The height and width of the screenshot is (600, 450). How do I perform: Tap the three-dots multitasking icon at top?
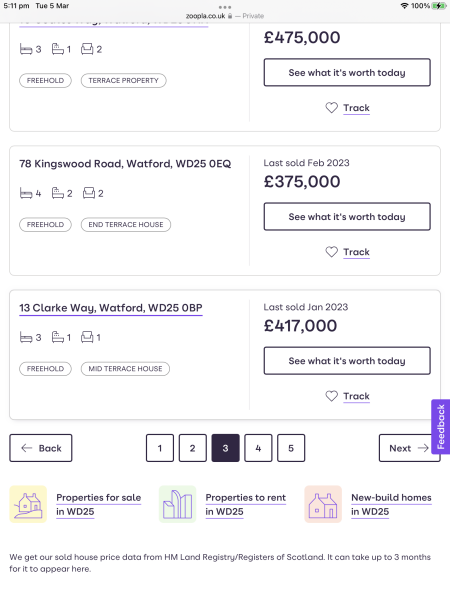[x=225, y=7]
